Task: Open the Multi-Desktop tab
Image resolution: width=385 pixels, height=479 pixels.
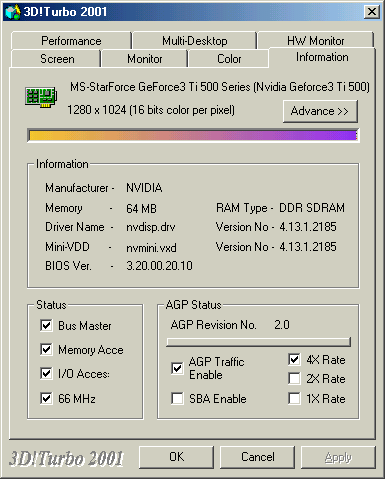Action: tap(195, 41)
